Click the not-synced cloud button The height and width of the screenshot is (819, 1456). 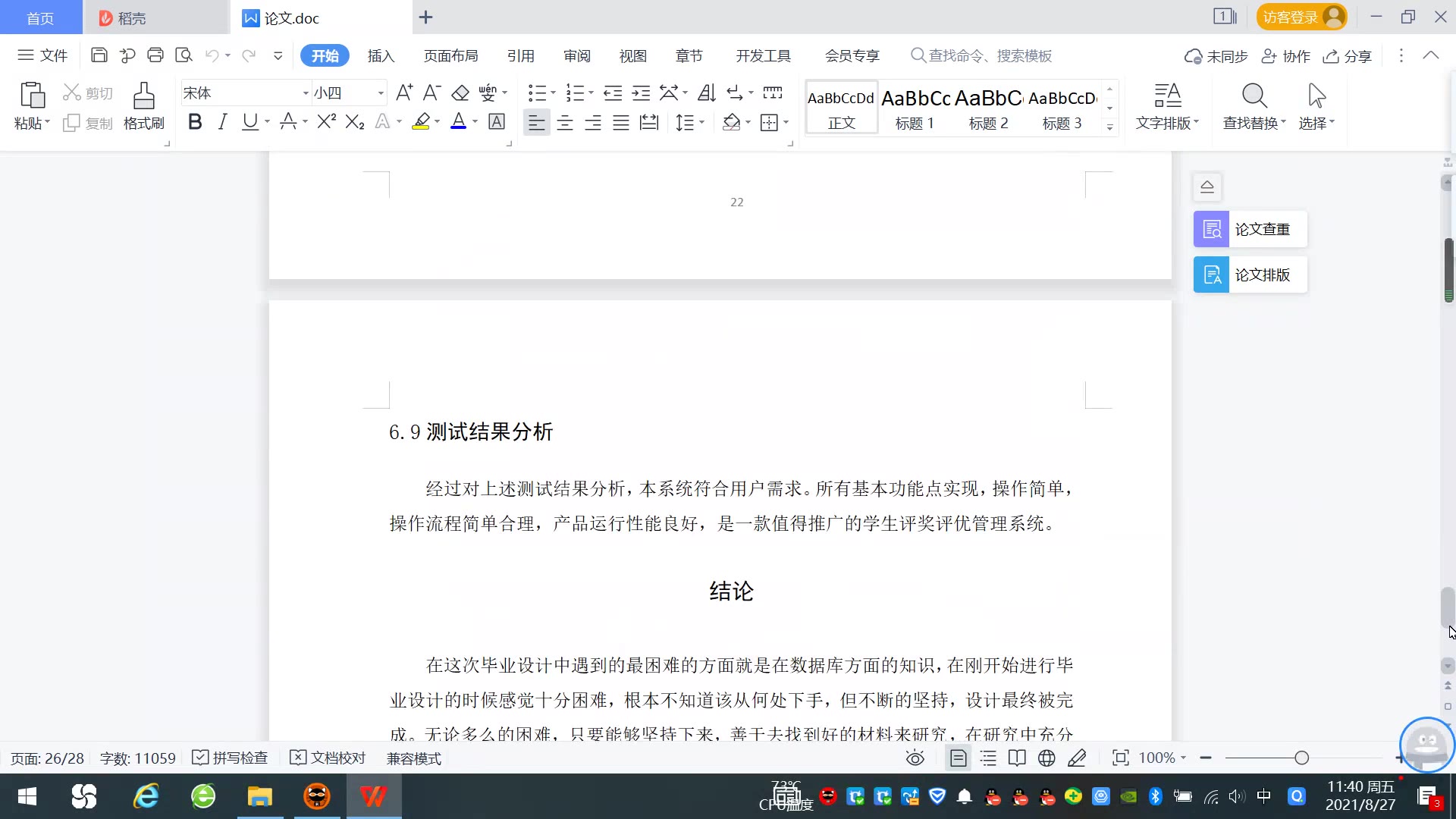point(1216,56)
